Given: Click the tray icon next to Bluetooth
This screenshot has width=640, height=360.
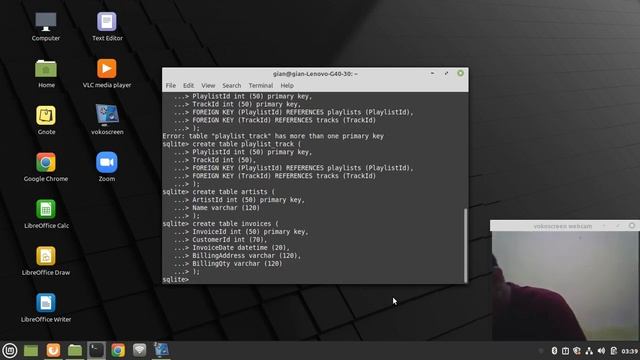Looking at the screenshot, I should 565,351.
